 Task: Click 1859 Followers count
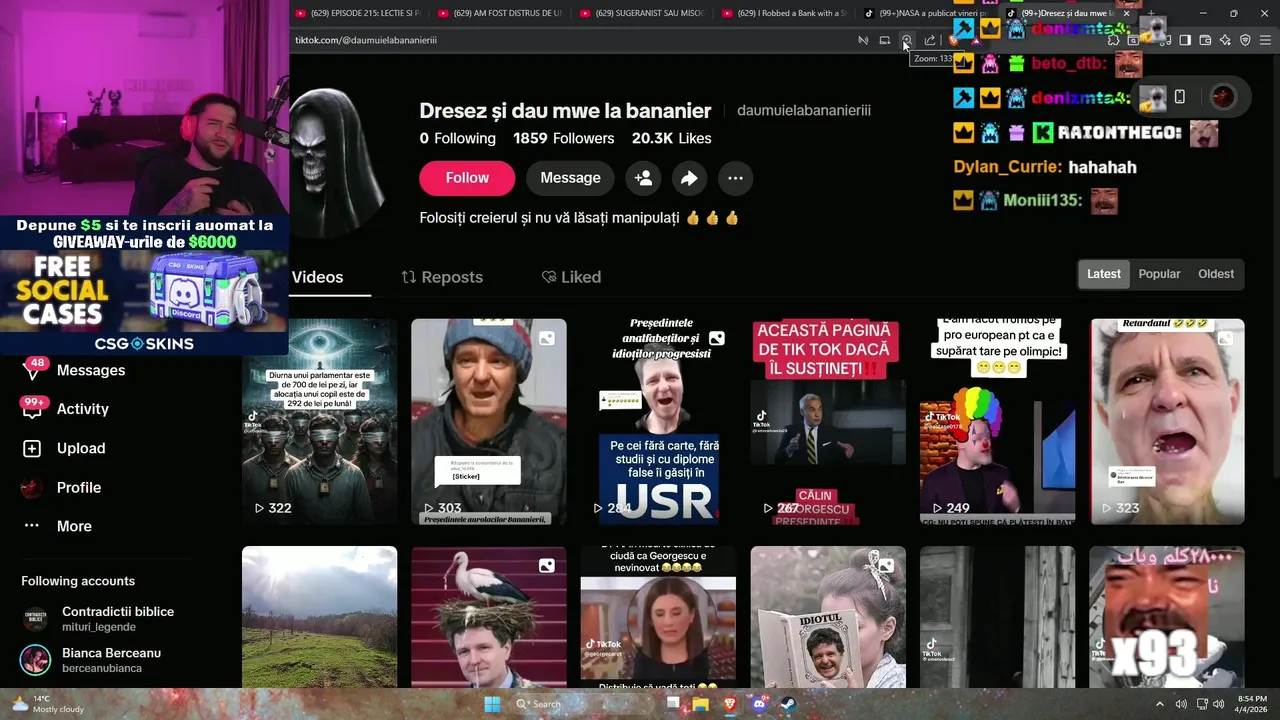coord(563,138)
